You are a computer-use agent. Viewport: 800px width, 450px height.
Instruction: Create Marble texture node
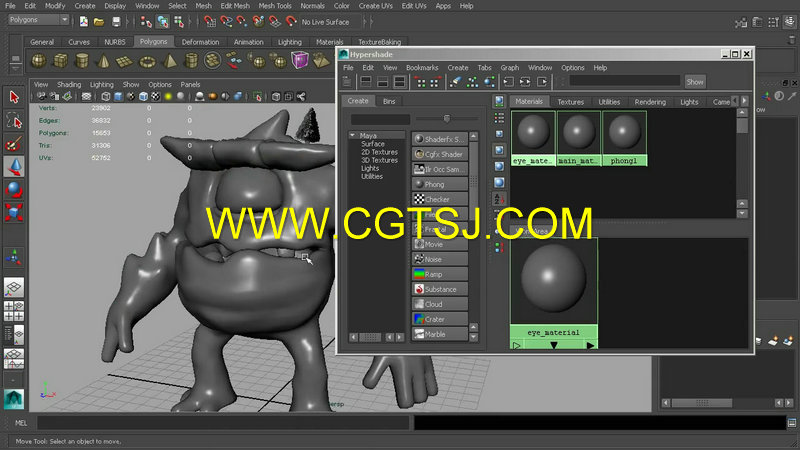[x=440, y=334]
